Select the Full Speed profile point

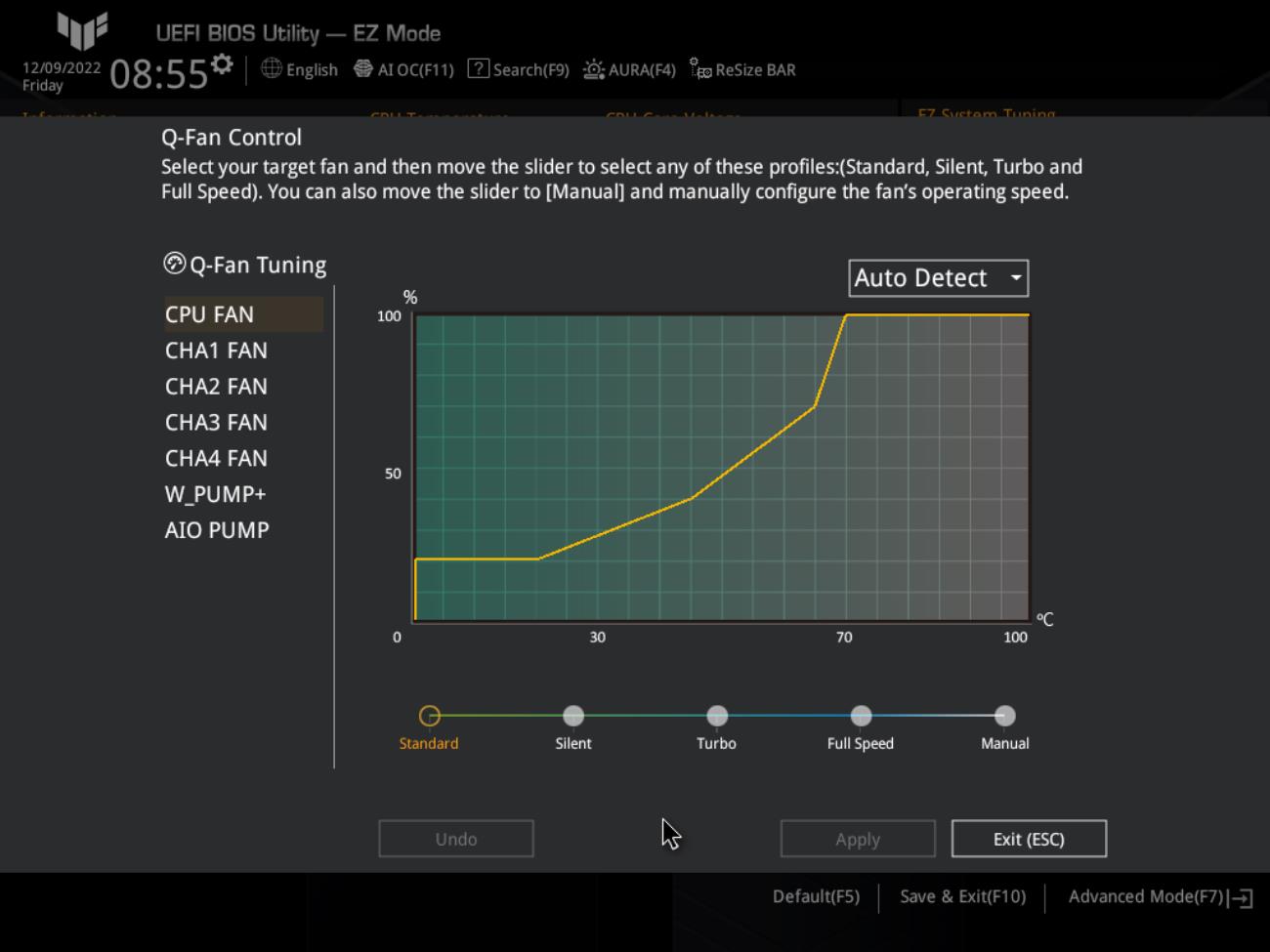(861, 716)
